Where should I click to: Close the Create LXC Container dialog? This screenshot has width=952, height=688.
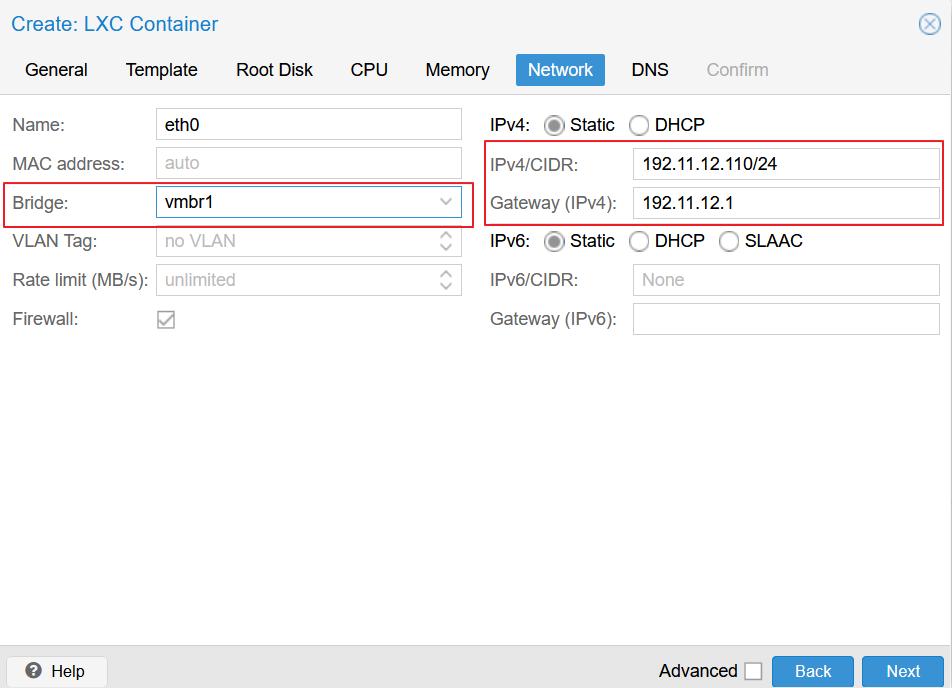929,24
